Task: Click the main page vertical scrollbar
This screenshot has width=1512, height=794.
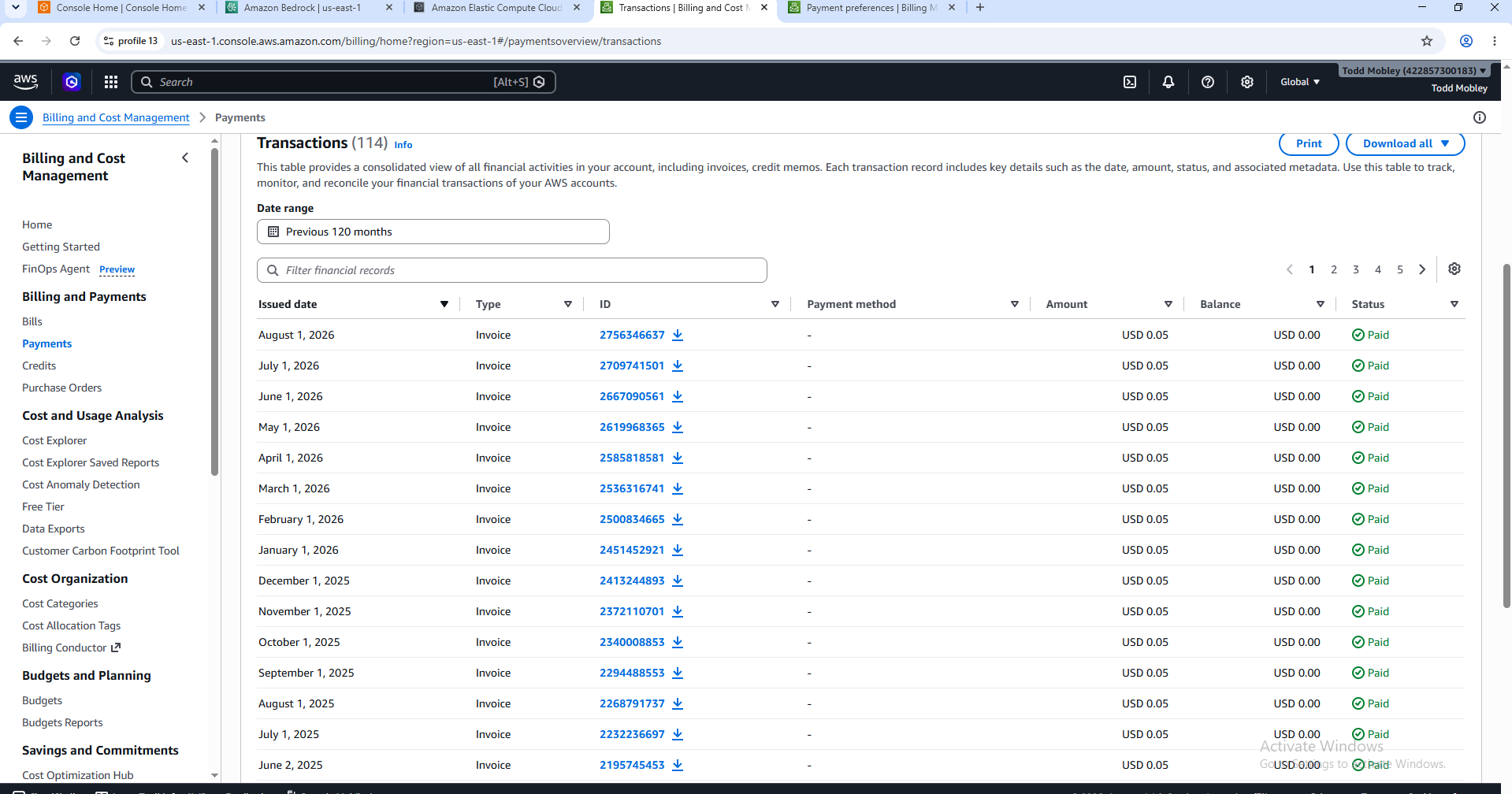Action: click(1506, 436)
